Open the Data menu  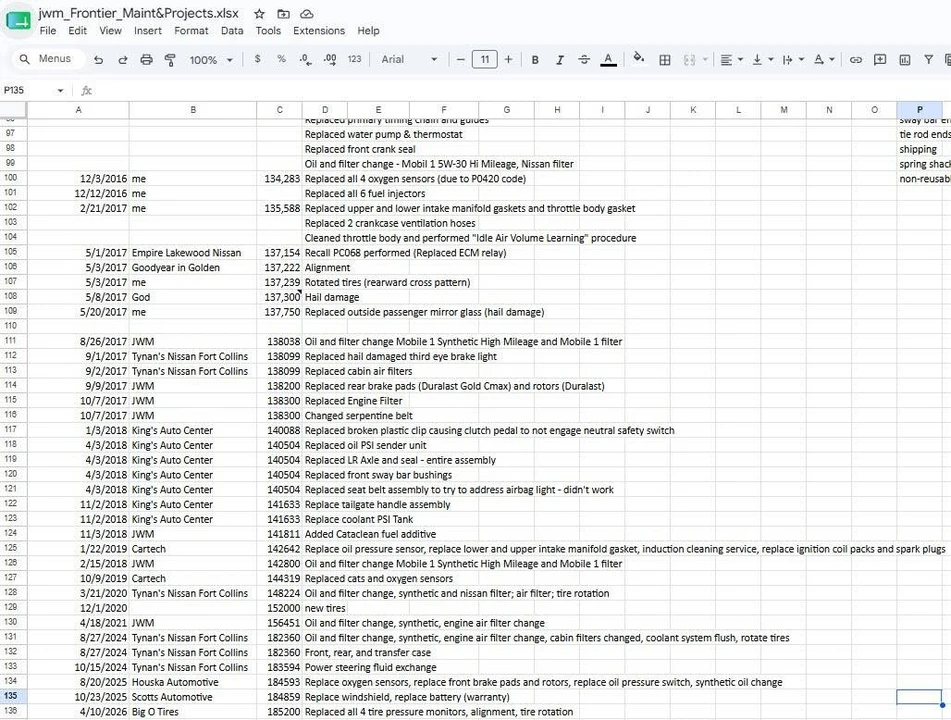pos(232,30)
